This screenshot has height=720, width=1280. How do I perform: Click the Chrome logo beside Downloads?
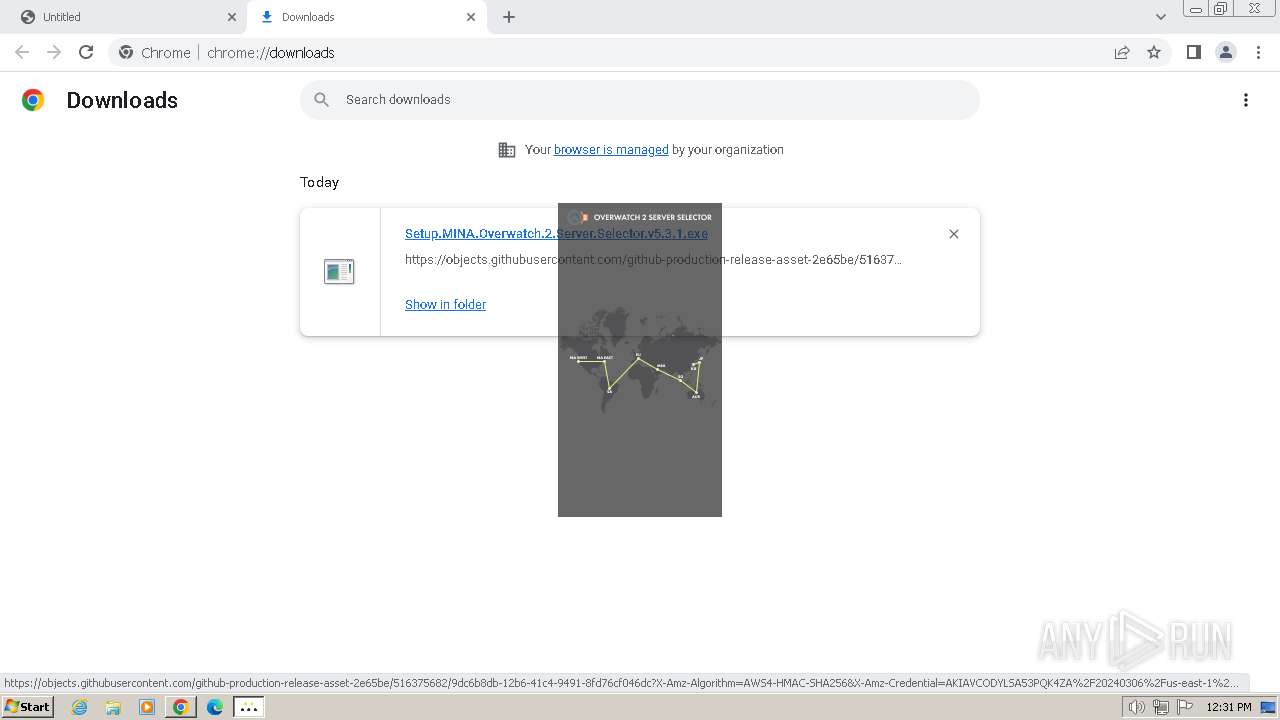click(33, 100)
